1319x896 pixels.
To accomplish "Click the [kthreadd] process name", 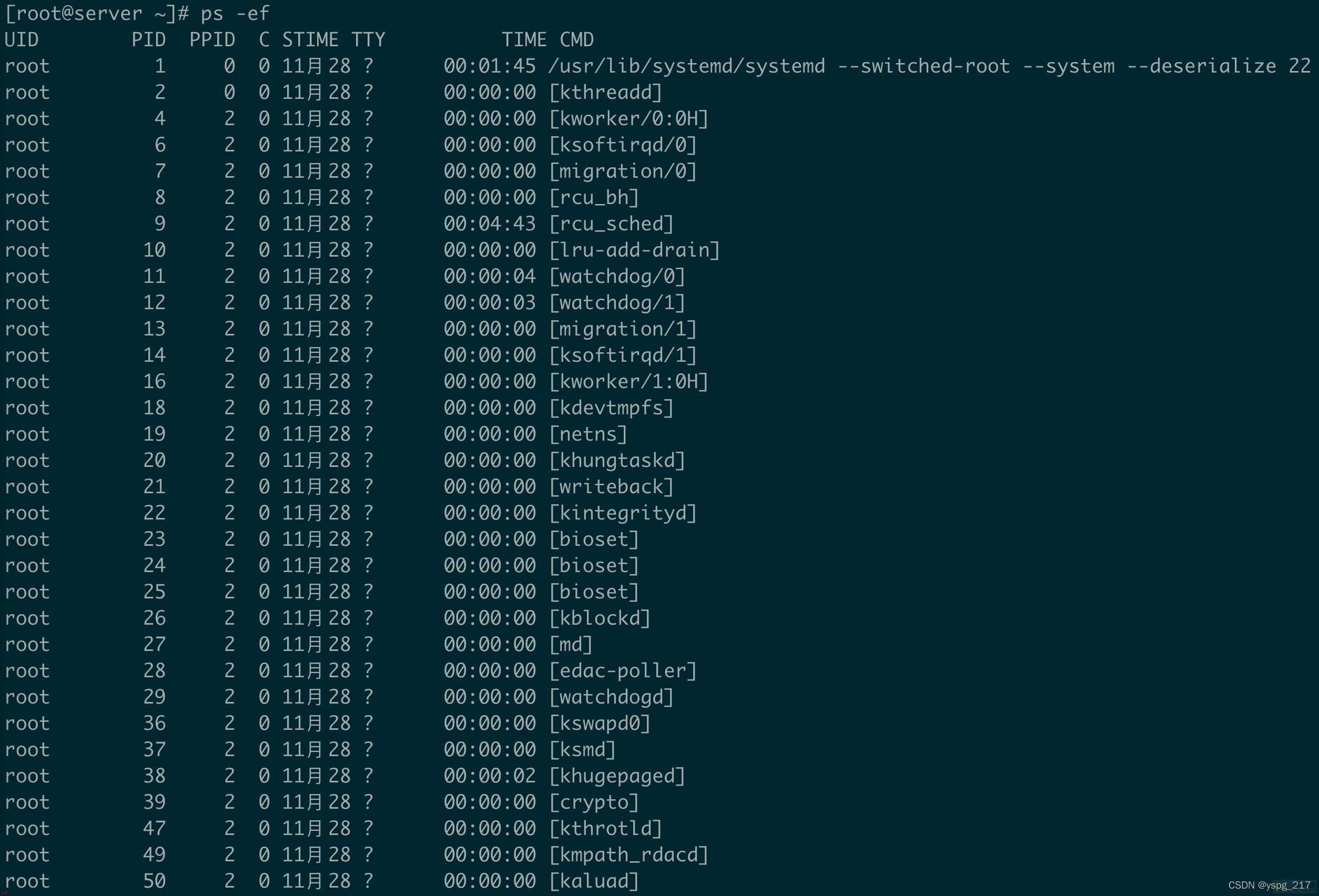I will 605,92.
